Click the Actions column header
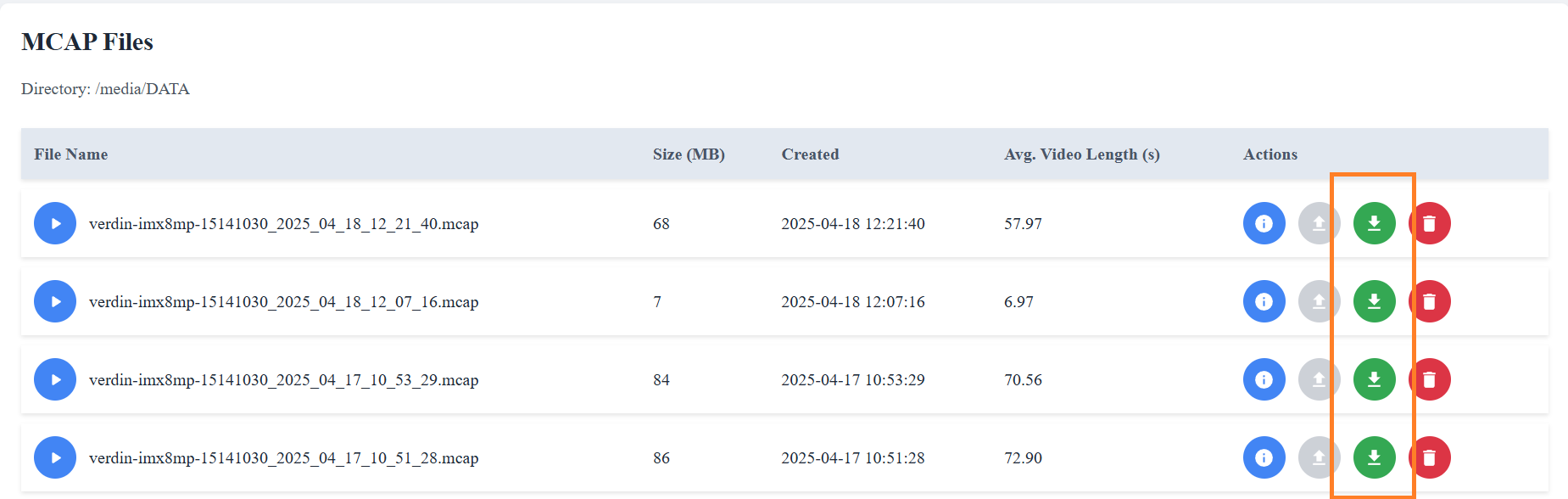 [x=1270, y=154]
